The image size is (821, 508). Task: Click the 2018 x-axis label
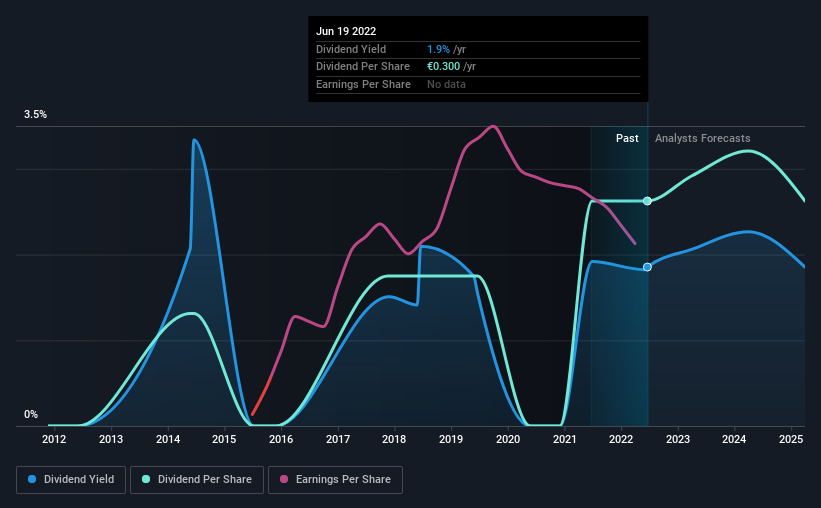[394, 439]
